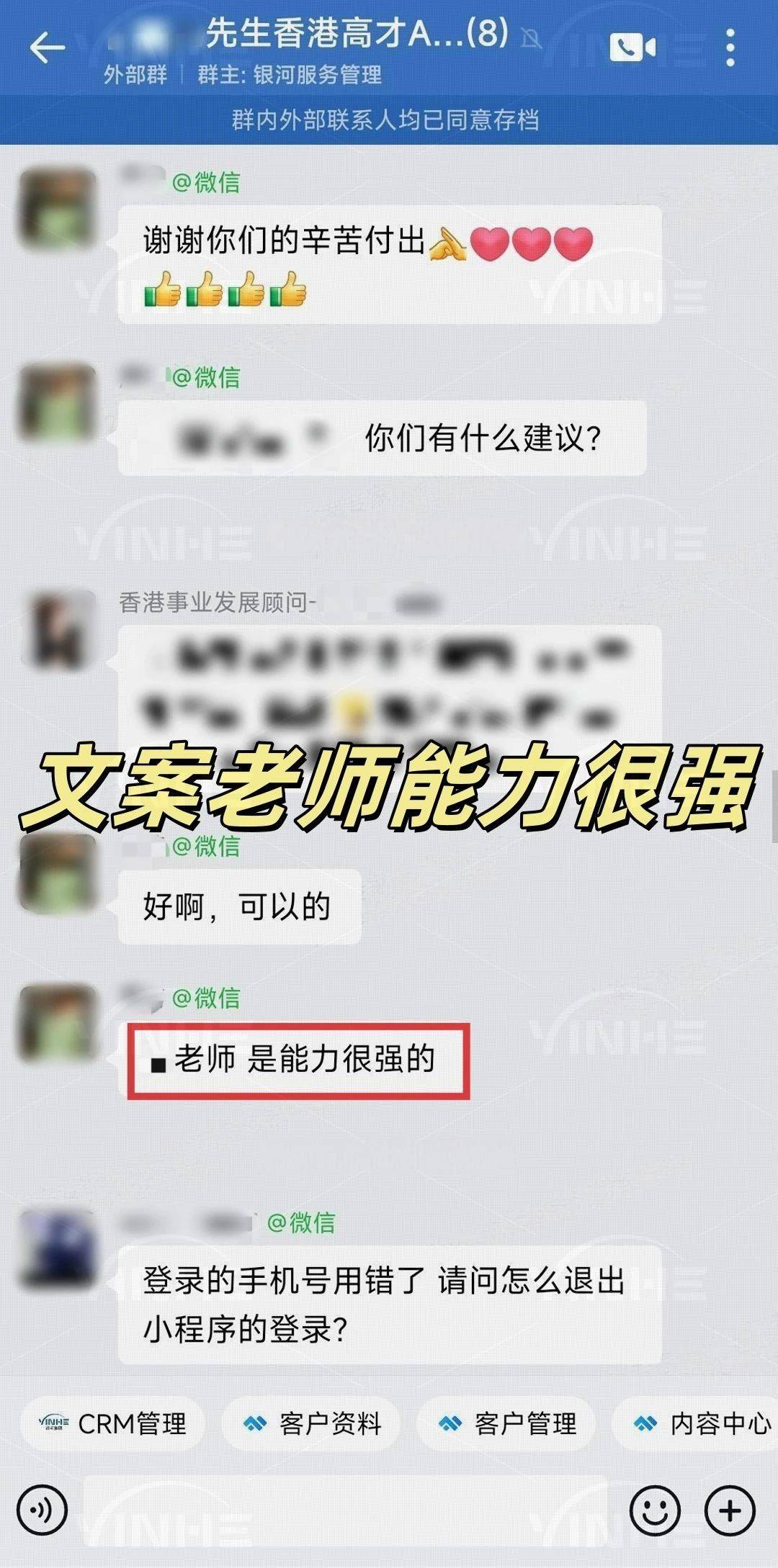Open 客户资料 shortcut

coord(310,1423)
